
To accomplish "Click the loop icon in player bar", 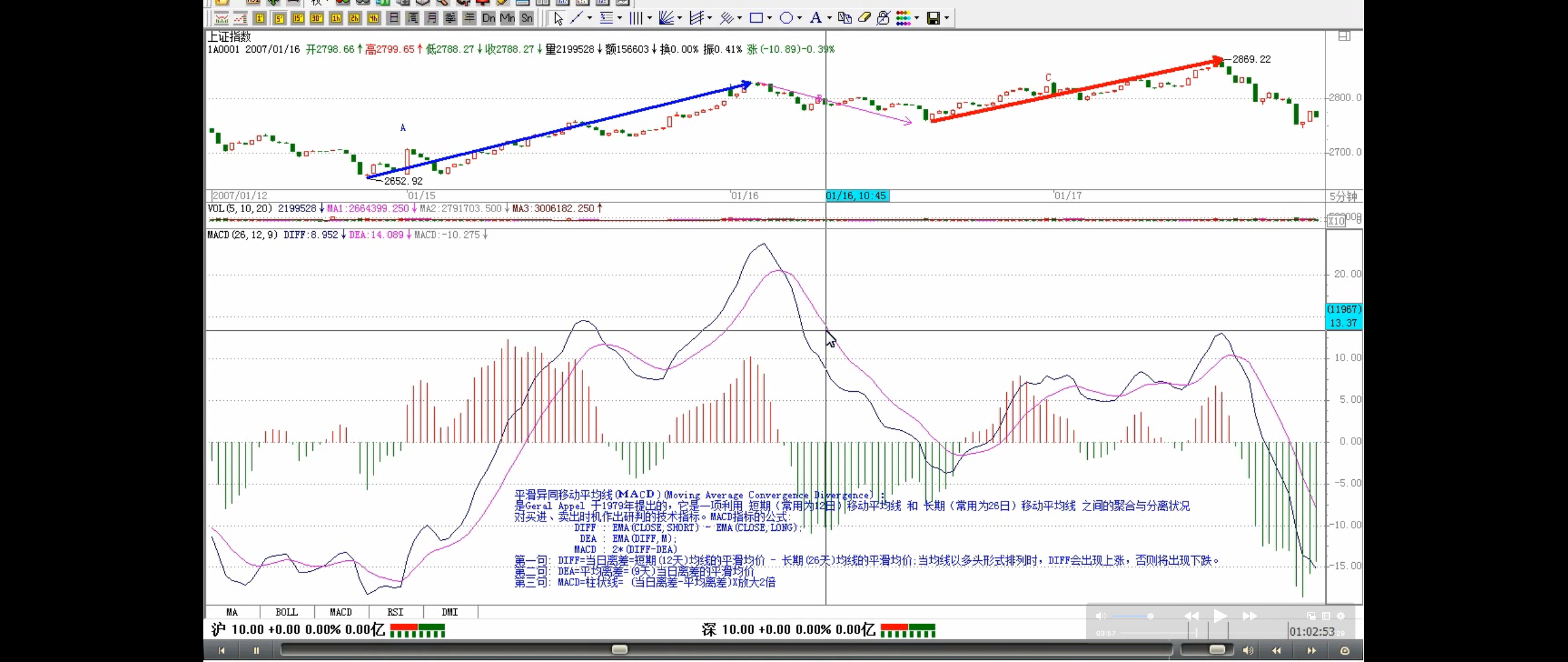I will pos(1345,650).
